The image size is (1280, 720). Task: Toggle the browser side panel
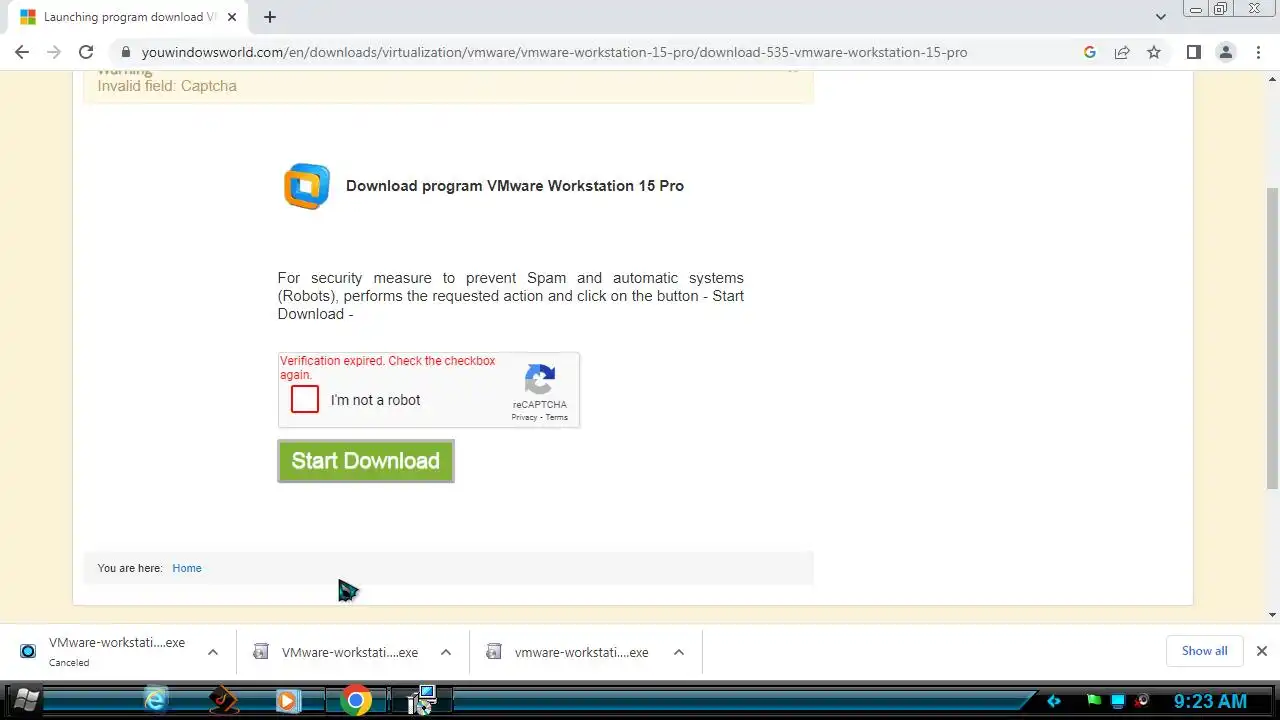(x=1193, y=52)
